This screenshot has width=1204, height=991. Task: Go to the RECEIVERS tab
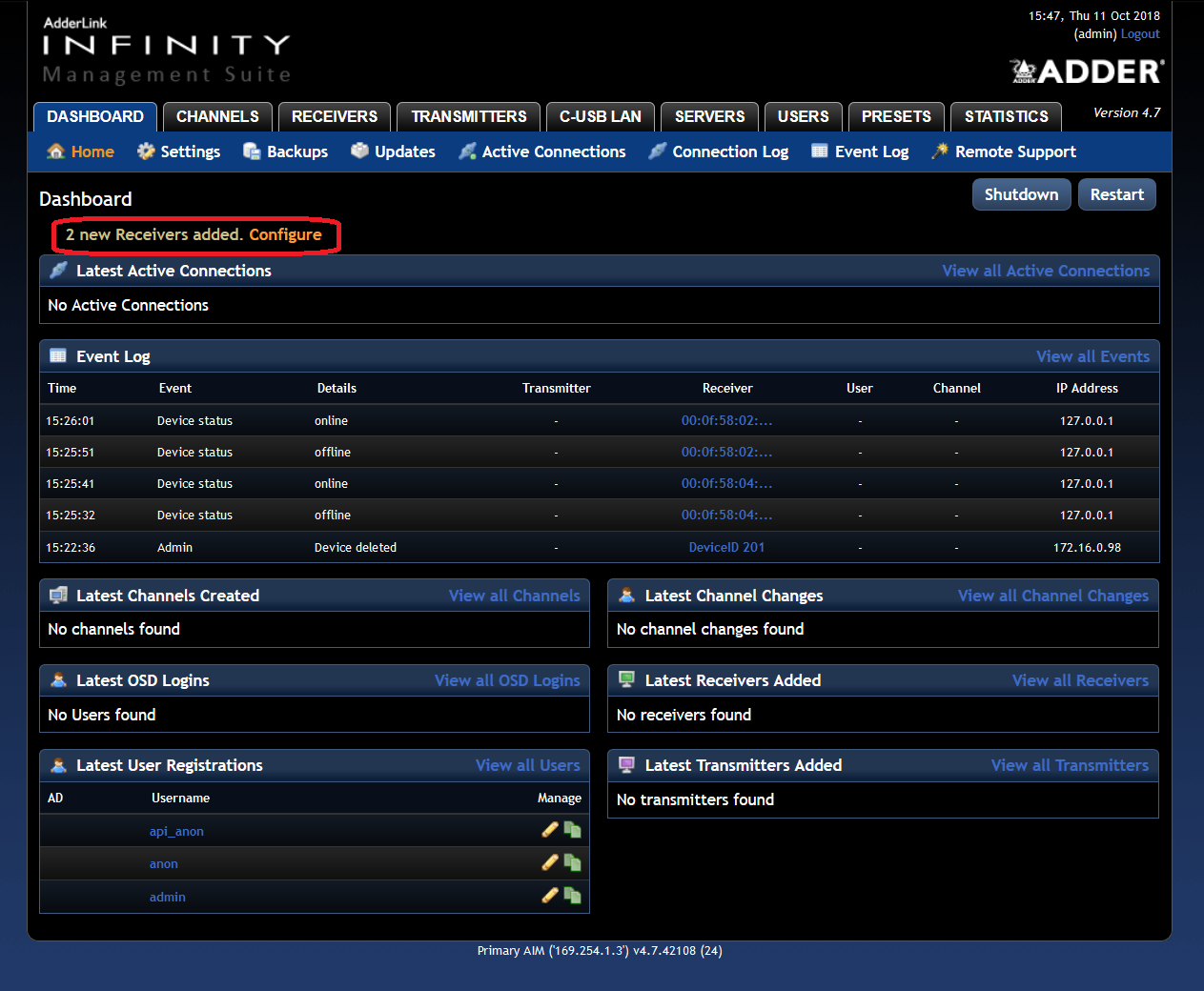[335, 116]
